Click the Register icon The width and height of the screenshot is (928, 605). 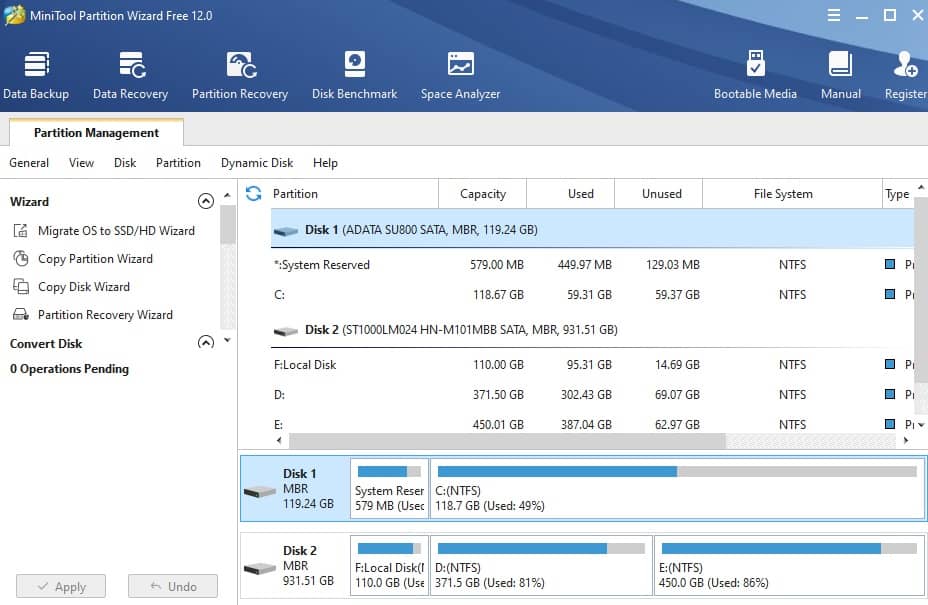click(x=906, y=65)
